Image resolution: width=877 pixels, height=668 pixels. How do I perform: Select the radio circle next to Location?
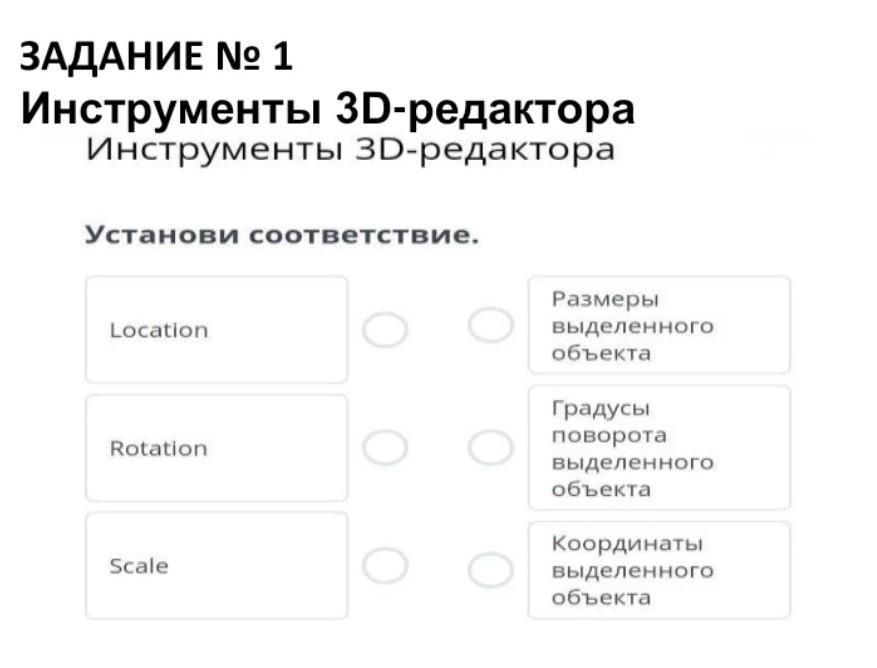click(385, 330)
